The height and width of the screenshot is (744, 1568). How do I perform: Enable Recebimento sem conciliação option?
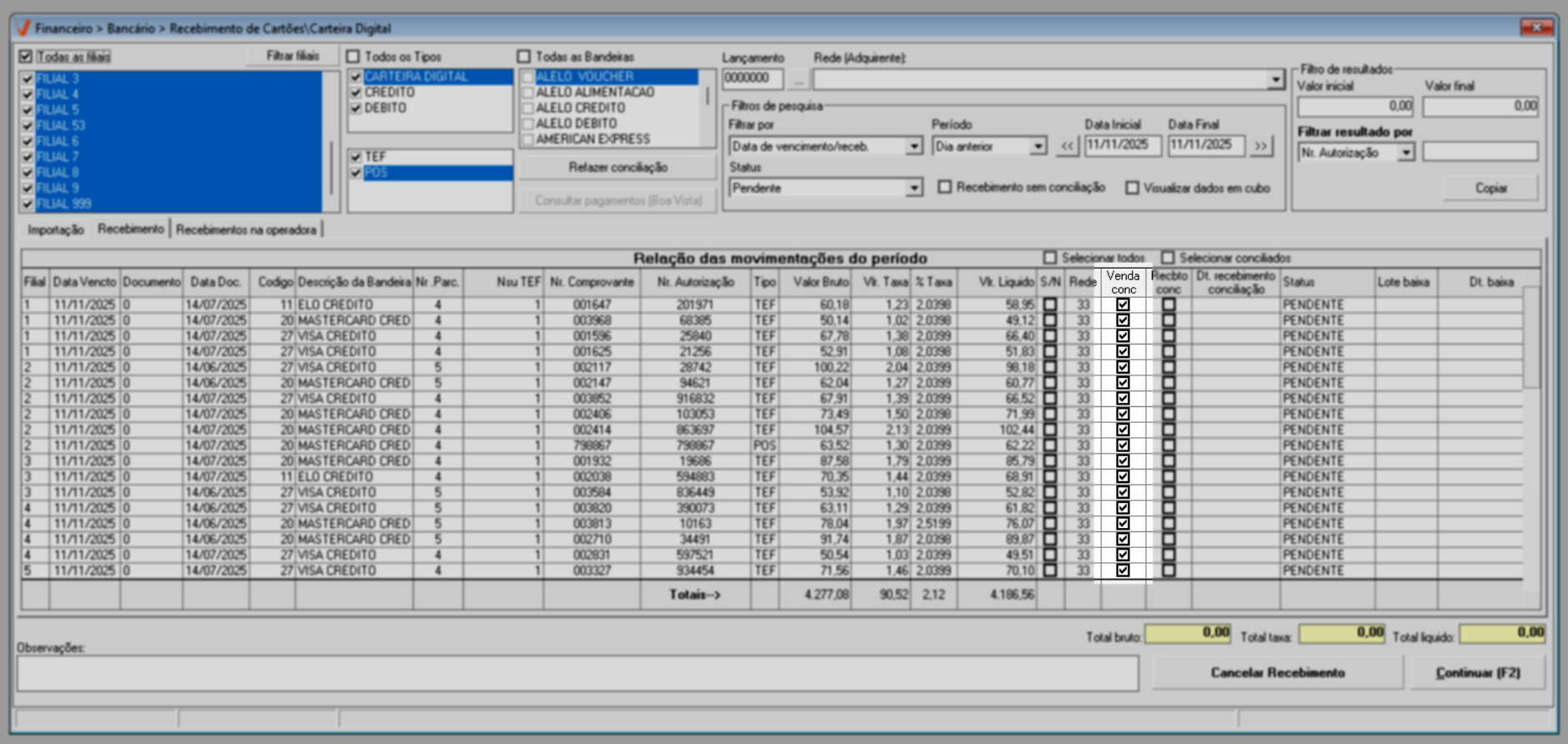click(x=945, y=188)
